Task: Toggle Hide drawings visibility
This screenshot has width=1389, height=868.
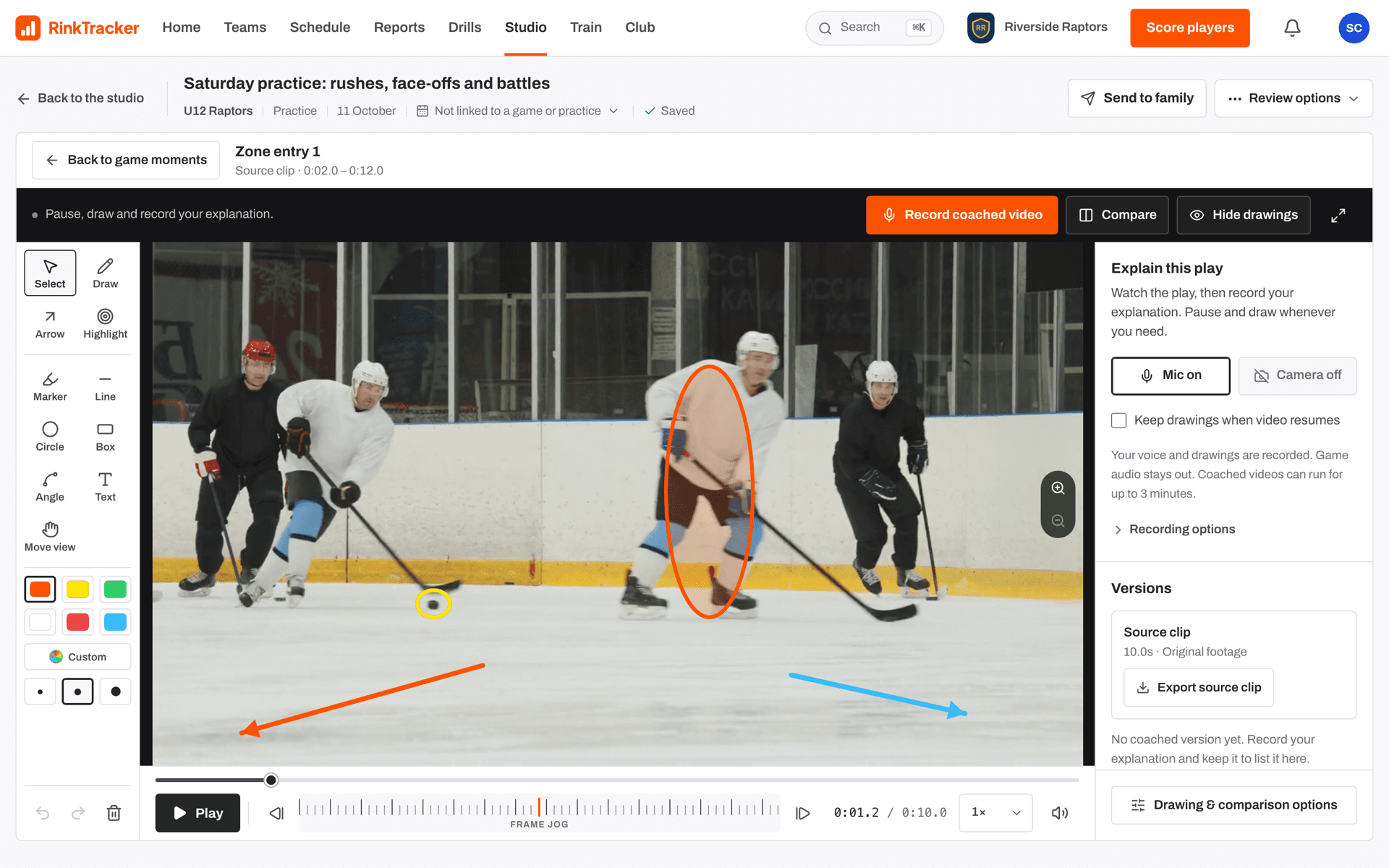Action: [1244, 215]
